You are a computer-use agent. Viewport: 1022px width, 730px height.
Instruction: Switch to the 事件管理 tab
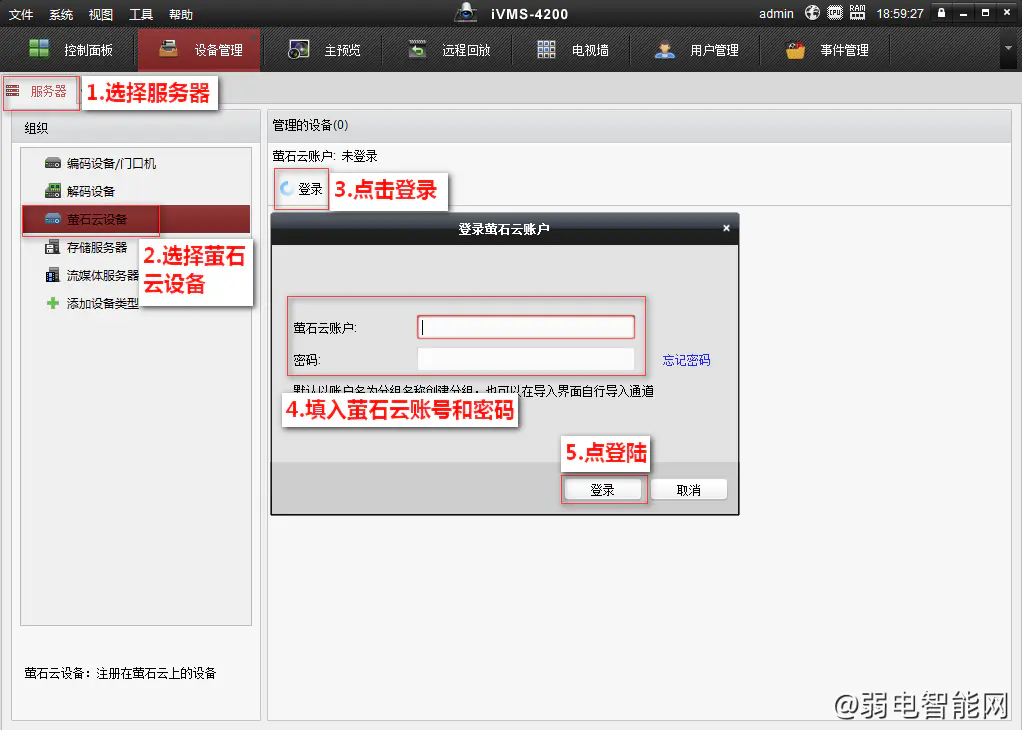[x=826, y=50]
